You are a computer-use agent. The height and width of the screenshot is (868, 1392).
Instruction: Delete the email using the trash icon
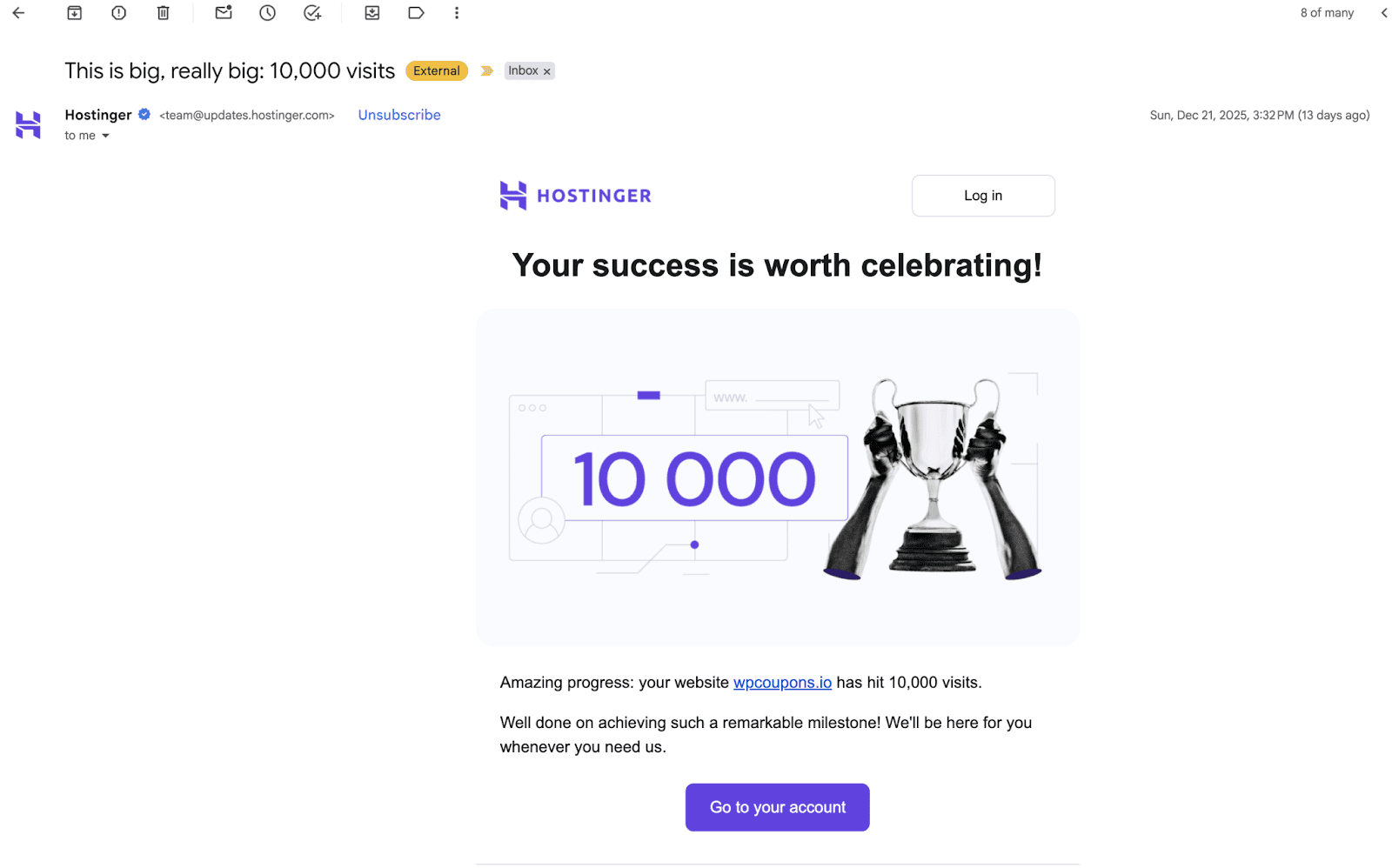(x=163, y=12)
